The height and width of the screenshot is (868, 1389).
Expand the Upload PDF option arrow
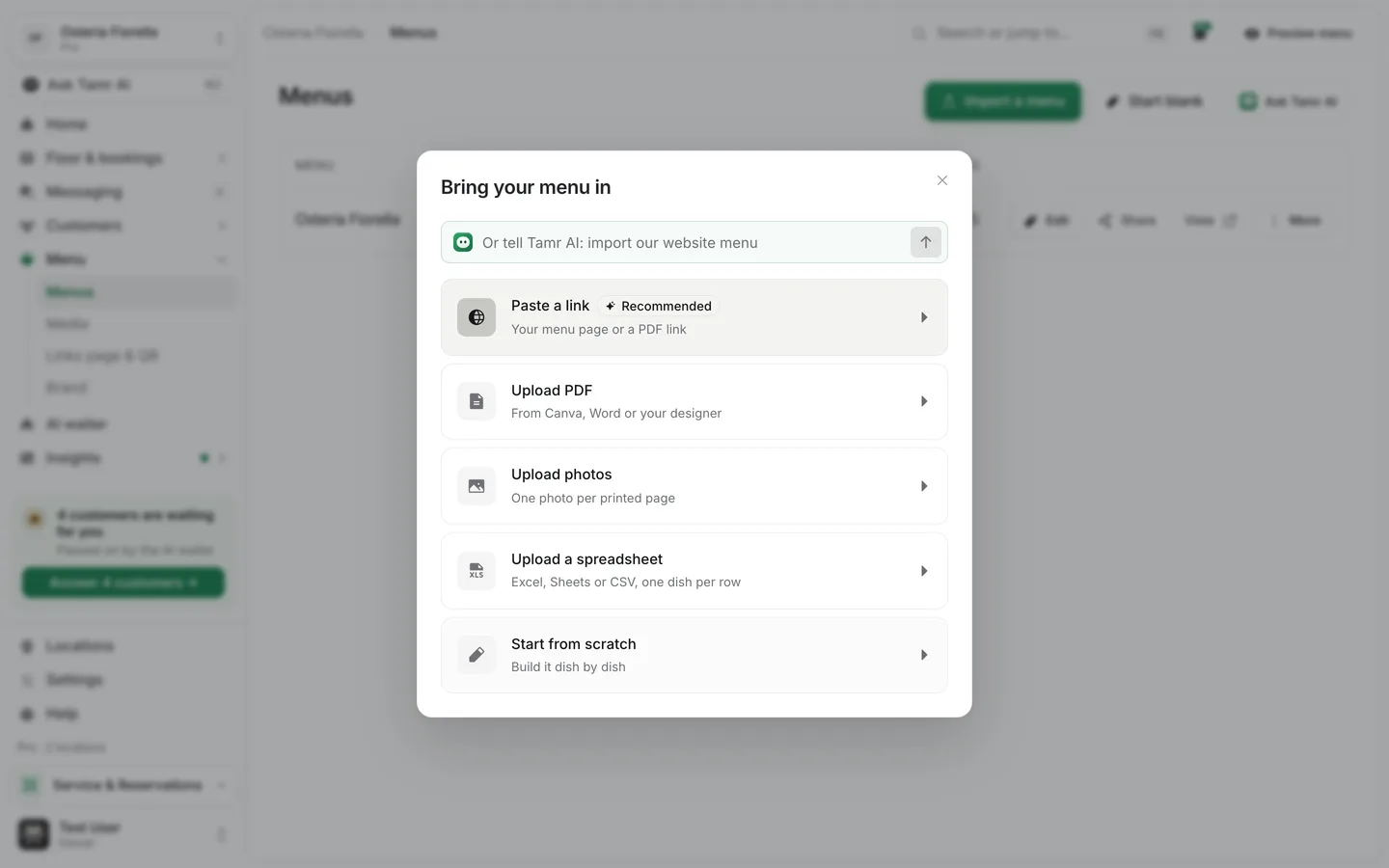tap(924, 401)
